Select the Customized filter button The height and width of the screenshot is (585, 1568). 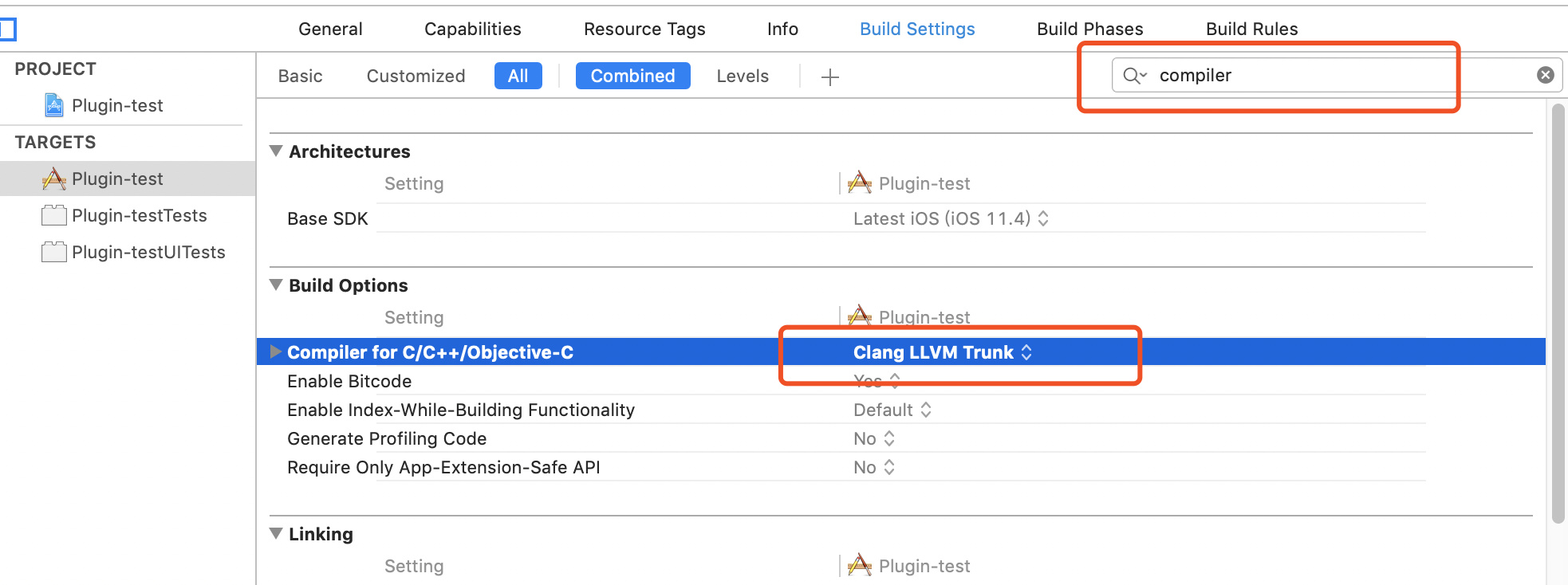pyautogui.click(x=416, y=76)
